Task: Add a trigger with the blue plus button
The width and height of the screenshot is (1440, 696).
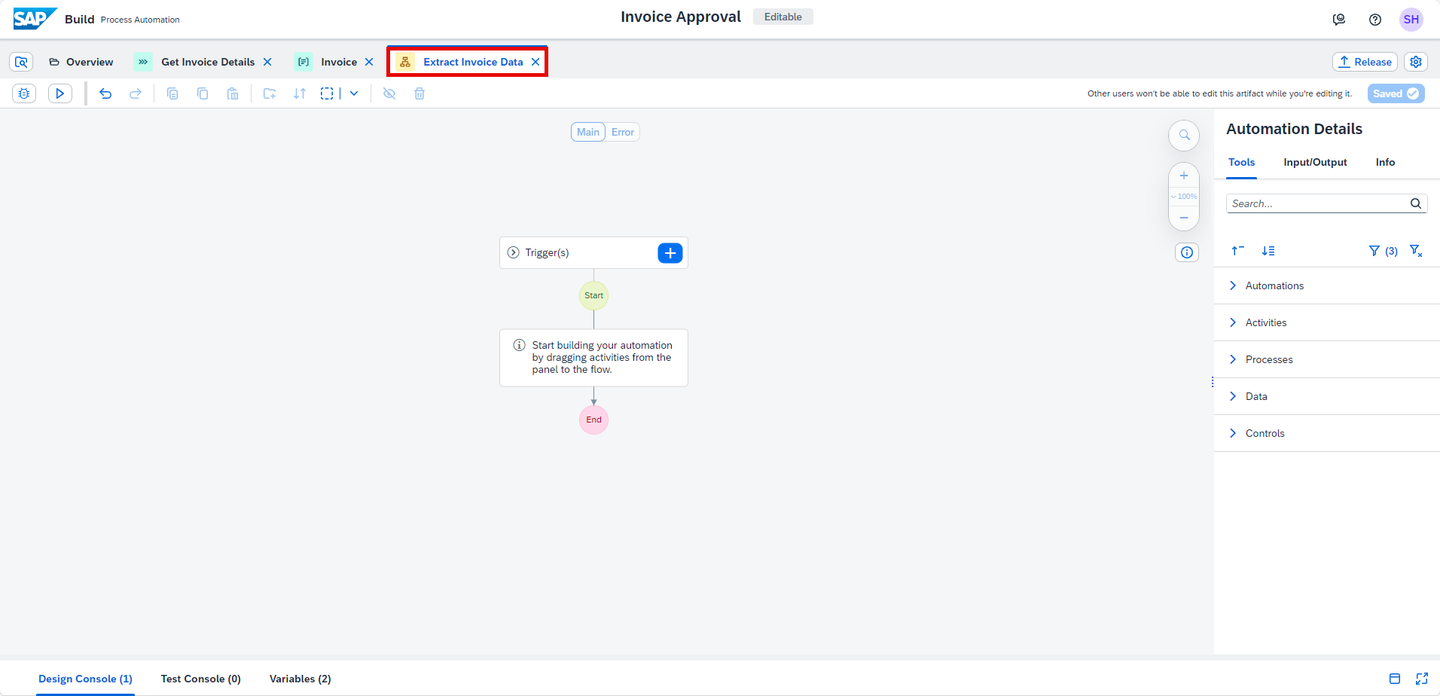Action: pos(670,253)
